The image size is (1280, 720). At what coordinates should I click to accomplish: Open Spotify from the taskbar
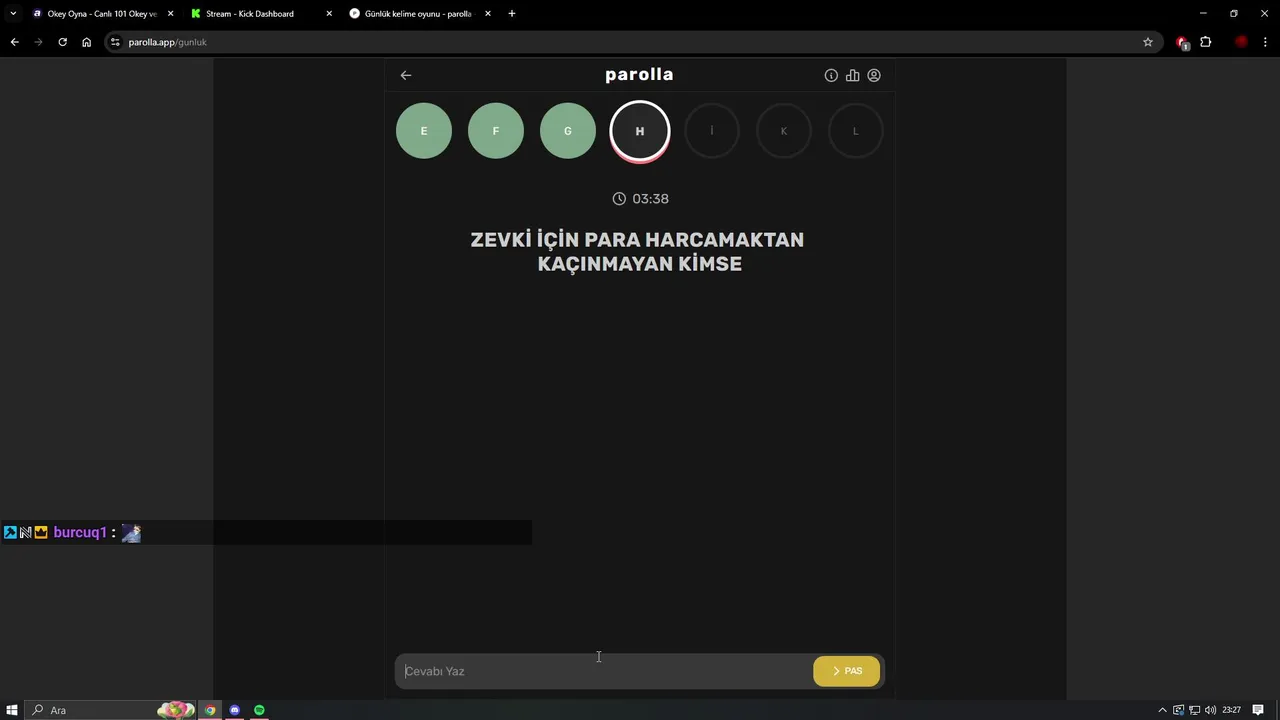point(259,710)
